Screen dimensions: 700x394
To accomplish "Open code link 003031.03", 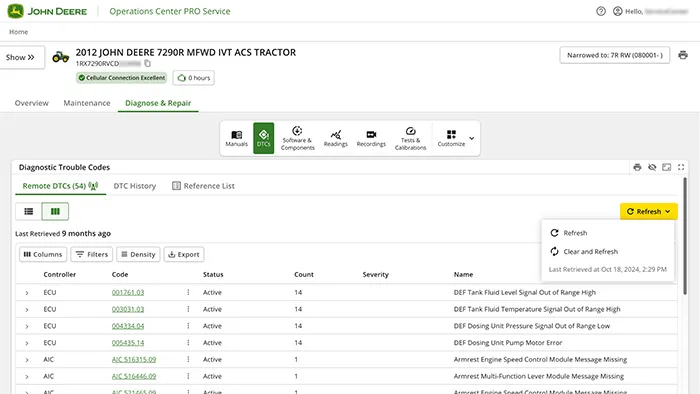I will pyautogui.click(x=128, y=309).
